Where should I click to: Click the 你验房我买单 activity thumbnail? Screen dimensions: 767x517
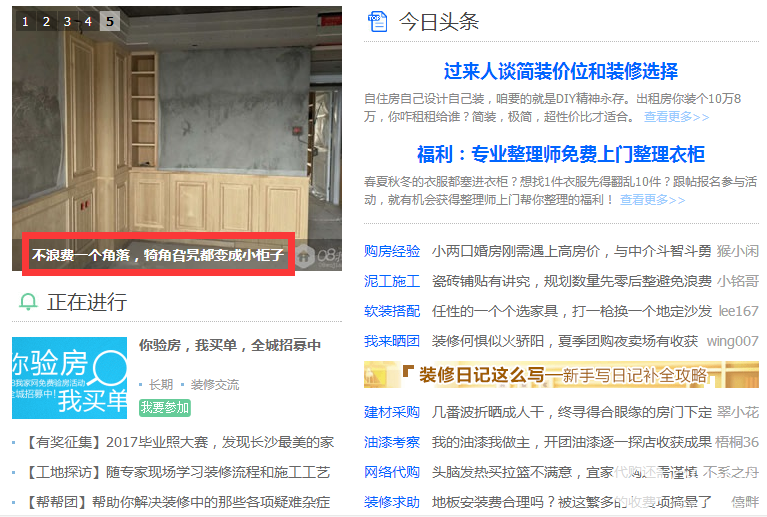[x=69, y=378]
